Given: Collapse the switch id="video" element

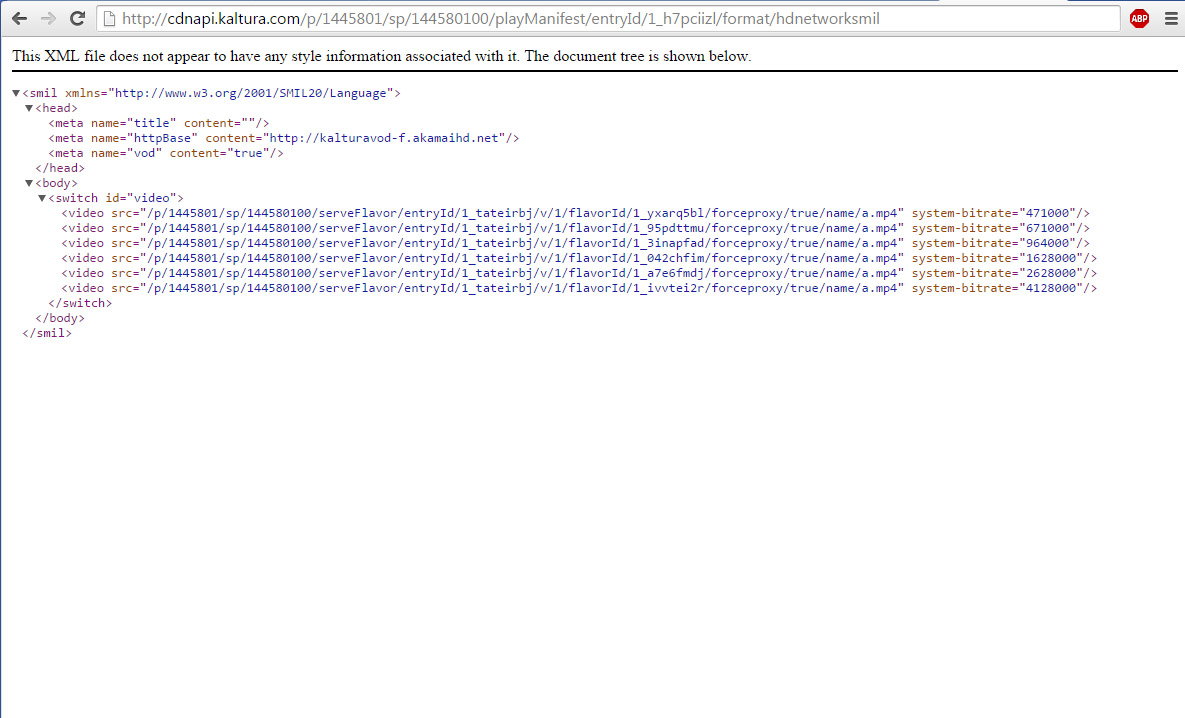Looking at the screenshot, I should click(42, 198).
